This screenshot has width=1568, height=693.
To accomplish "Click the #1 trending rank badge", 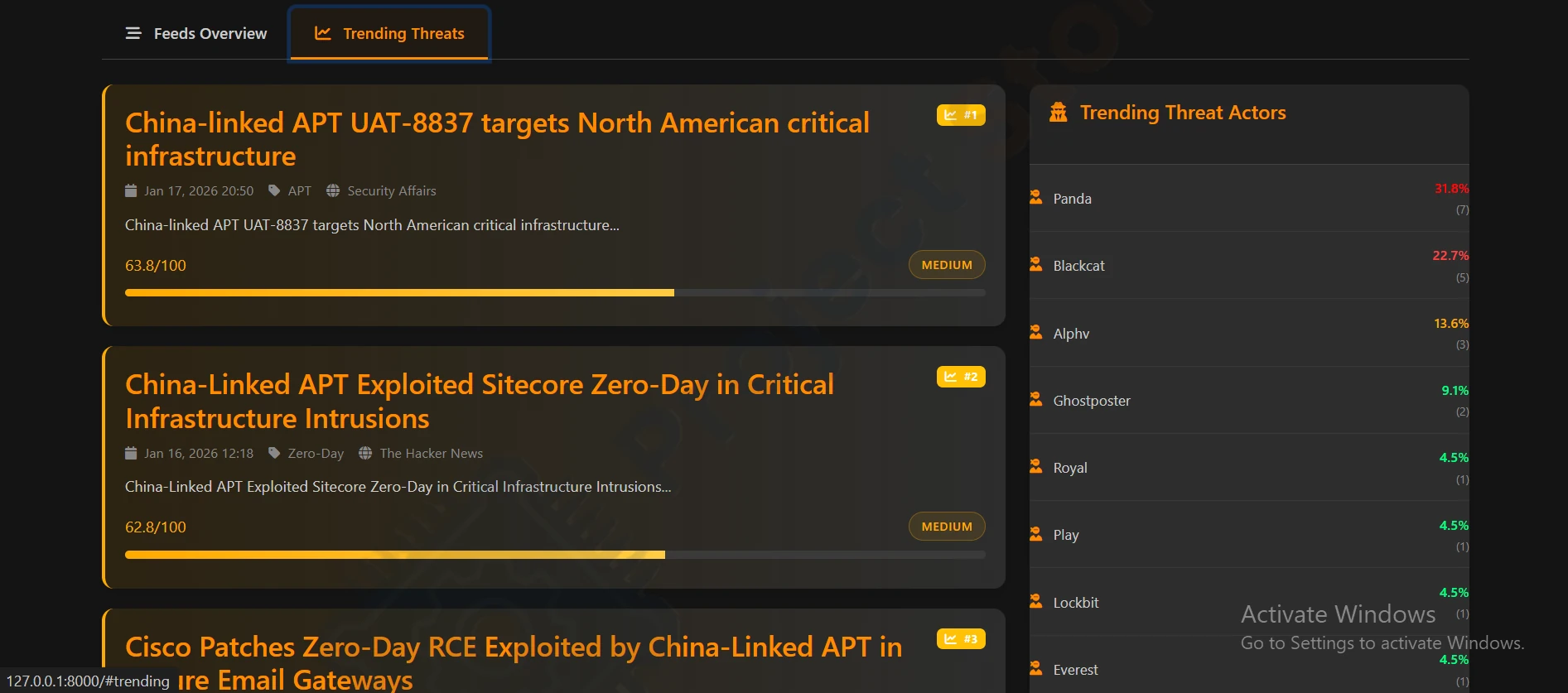I will pyautogui.click(x=961, y=115).
